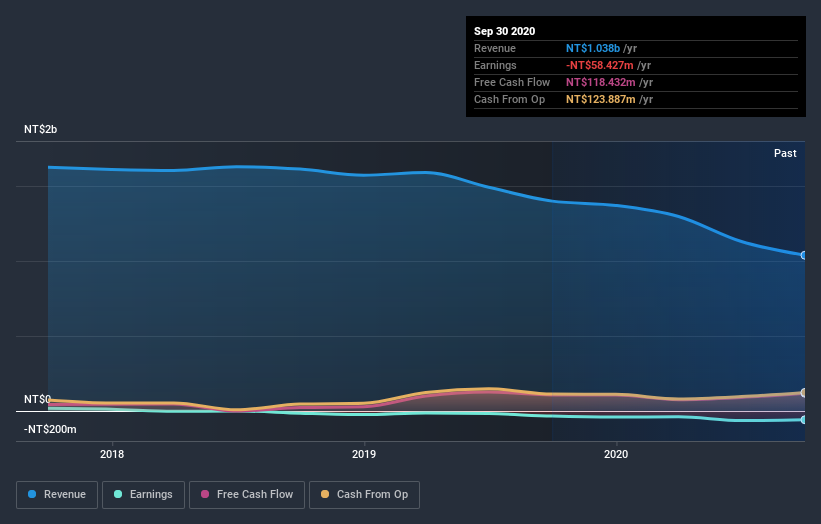Click the pink Free Cash Flow legend dot
The height and width of the screenshot is (524, 821).
pyautogui.click(x=205, y=494)
